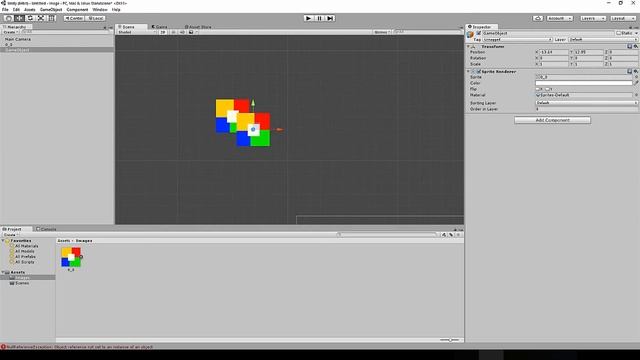640x360 pixels.
Task: Open the Edit menu
Action: (x=16, y=9)
